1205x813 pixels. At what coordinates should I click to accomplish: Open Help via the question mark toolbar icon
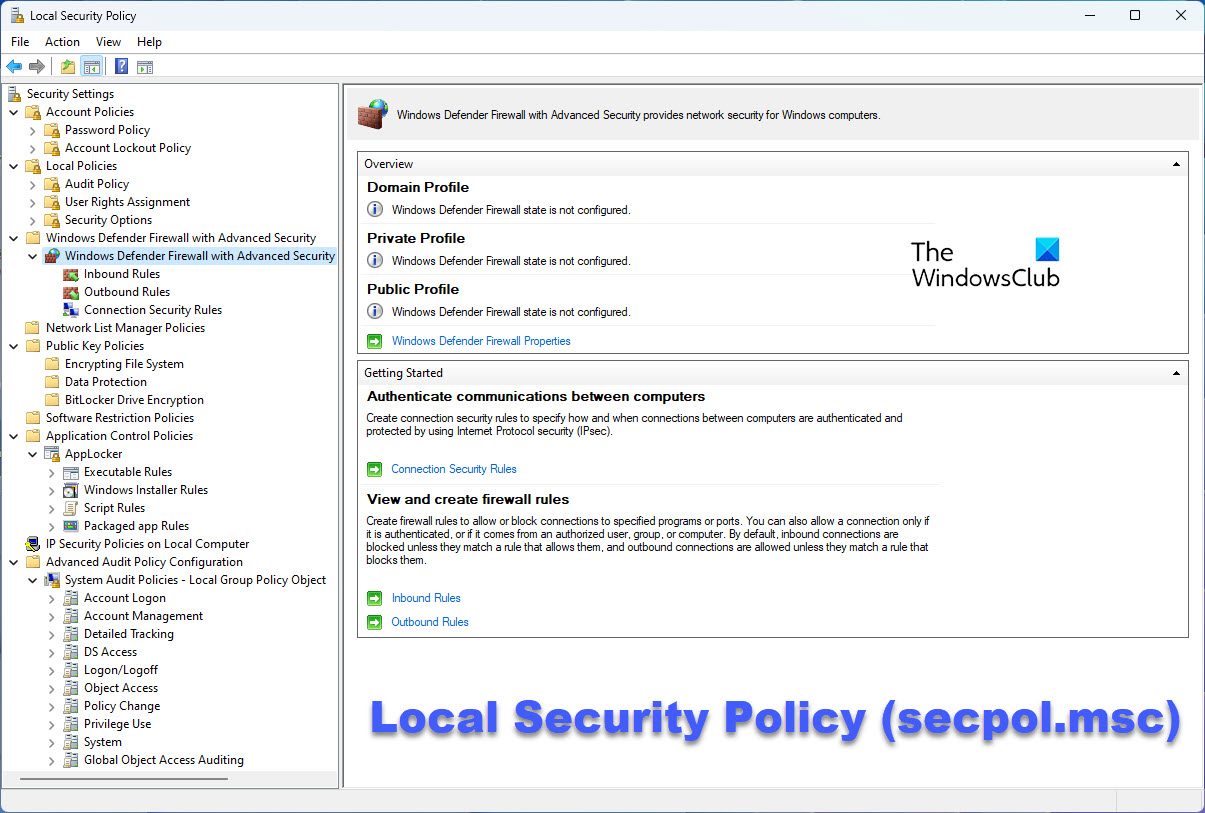click(x=121, y=66)
